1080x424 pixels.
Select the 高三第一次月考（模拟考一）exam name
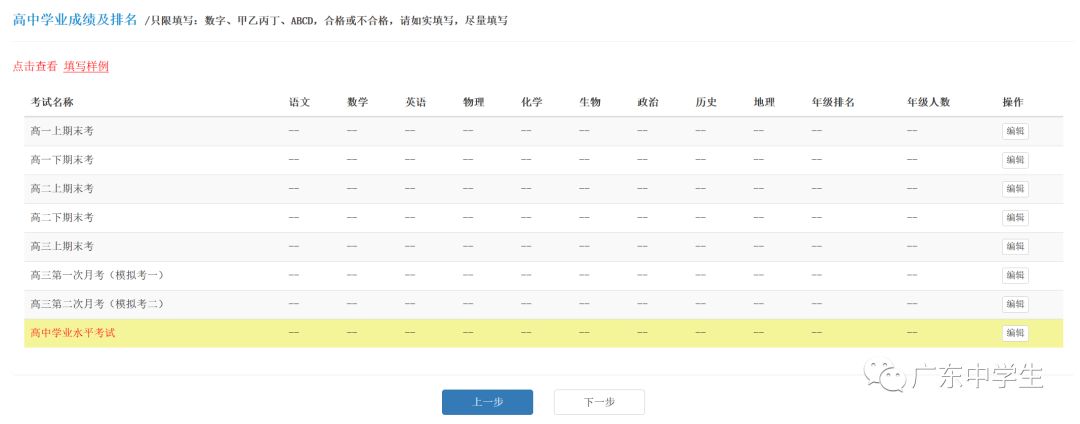[x=98, y=275]
